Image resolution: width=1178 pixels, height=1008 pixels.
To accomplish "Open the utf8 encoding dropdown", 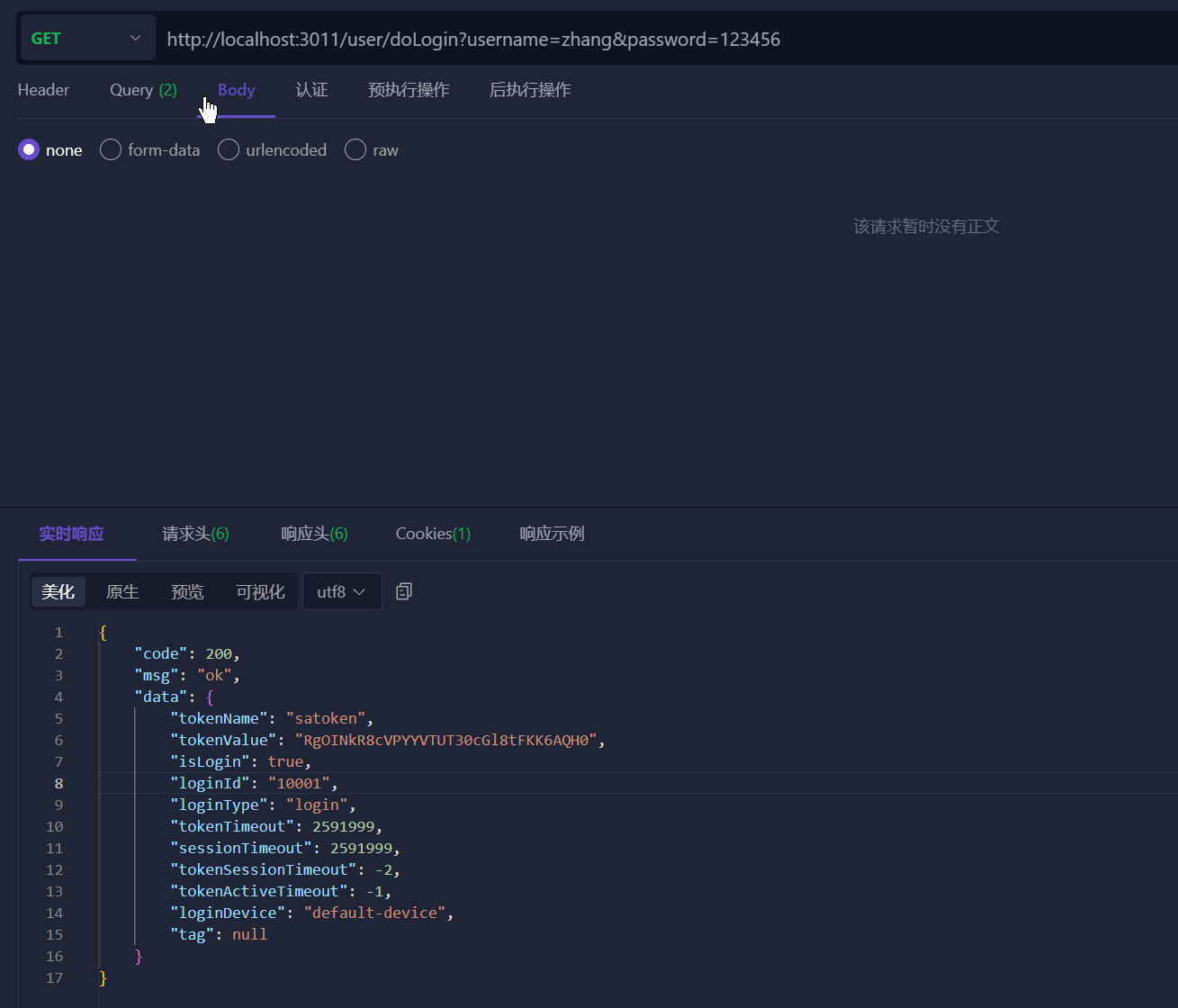I will point(342,591).
